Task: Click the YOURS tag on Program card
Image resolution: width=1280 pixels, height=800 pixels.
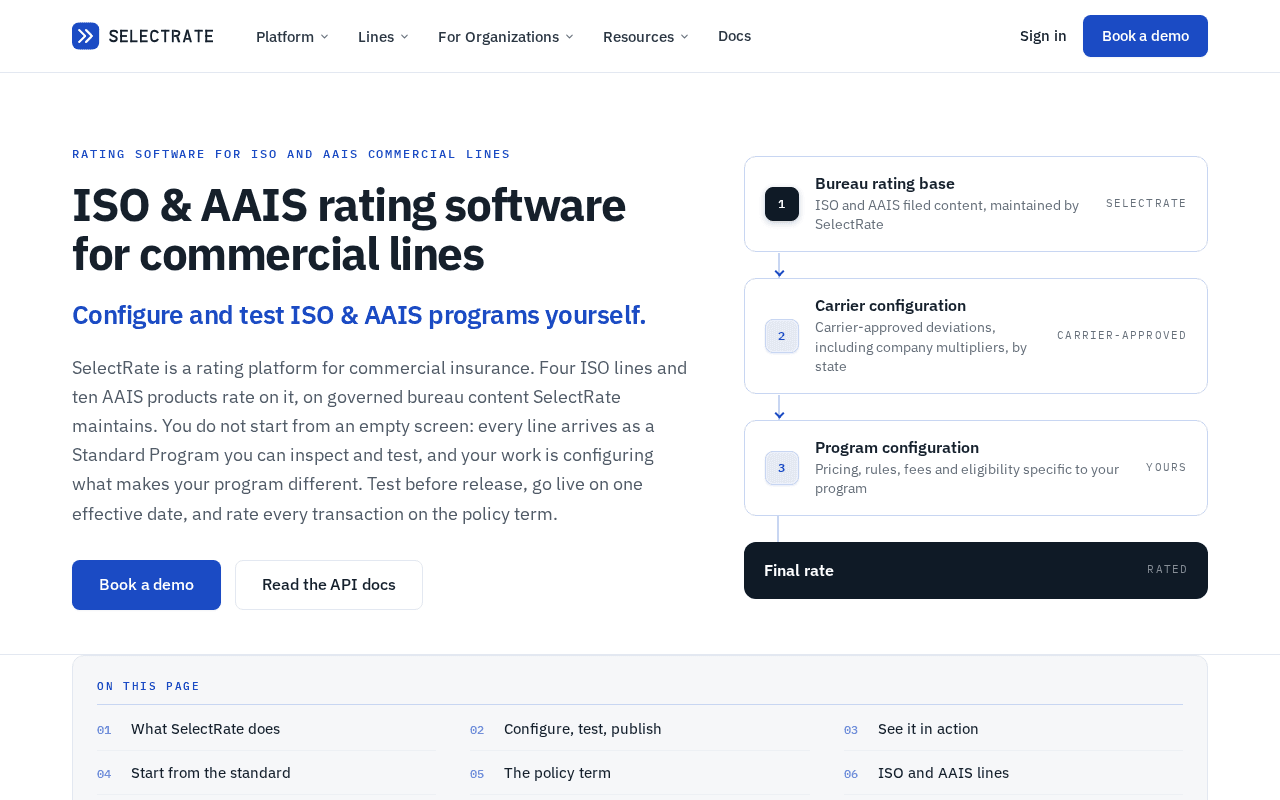Action: (x=1166, y=468)
